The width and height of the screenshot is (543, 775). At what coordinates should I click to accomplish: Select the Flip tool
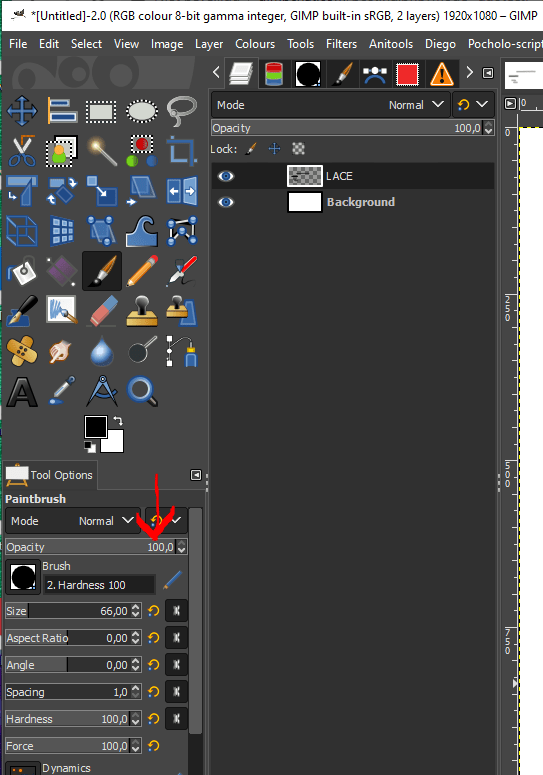pos(182,191)
